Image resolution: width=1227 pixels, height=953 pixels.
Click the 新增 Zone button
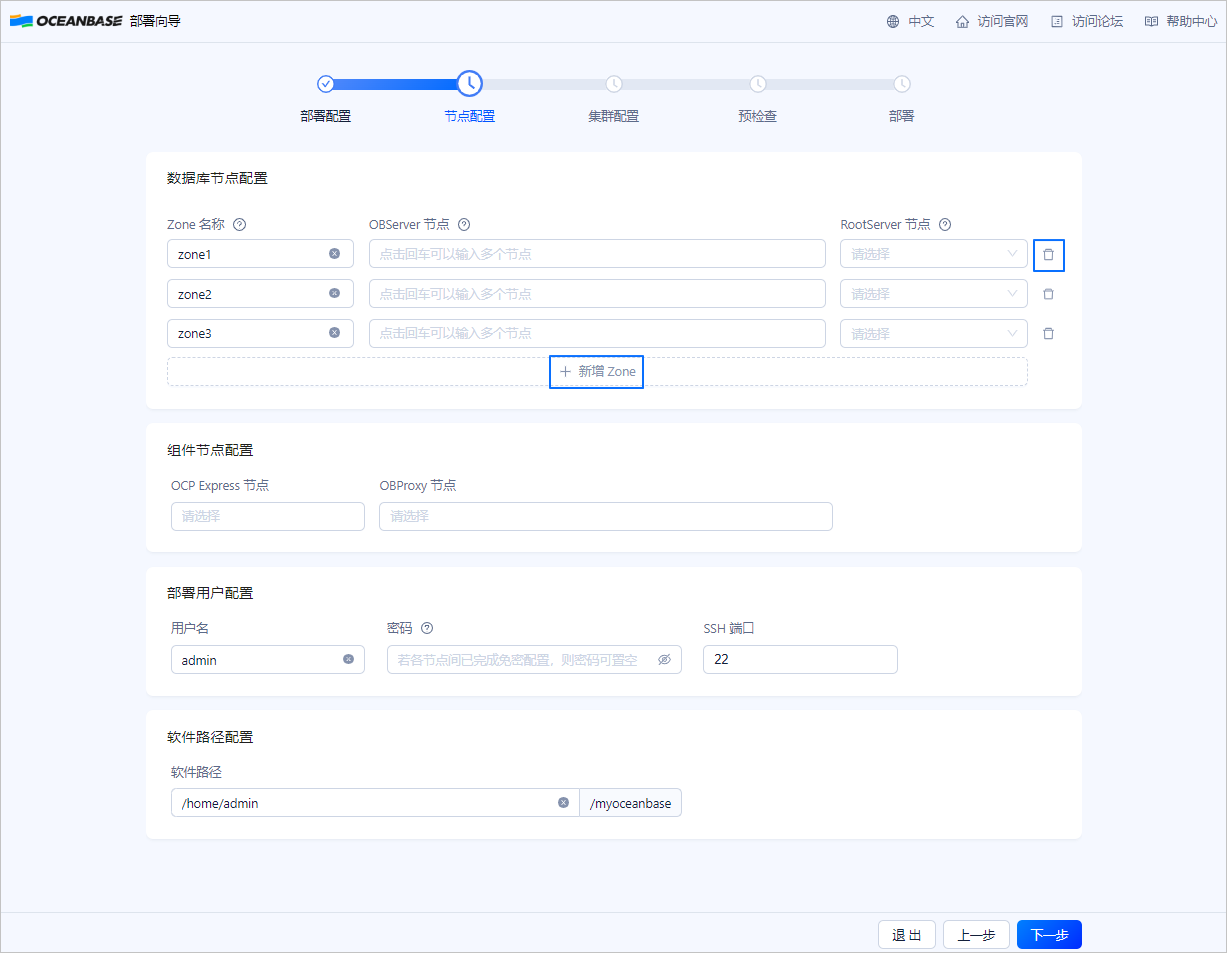pos(596,371)
